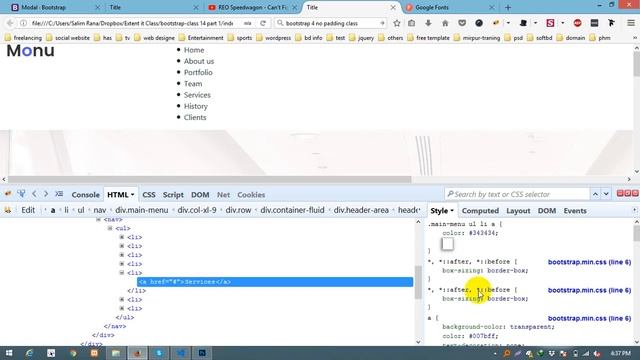The height and width of the screenshot is (360, 640).
Task: Click the Clients menu link
Action: pyautogui.click(x=195, y=117)
